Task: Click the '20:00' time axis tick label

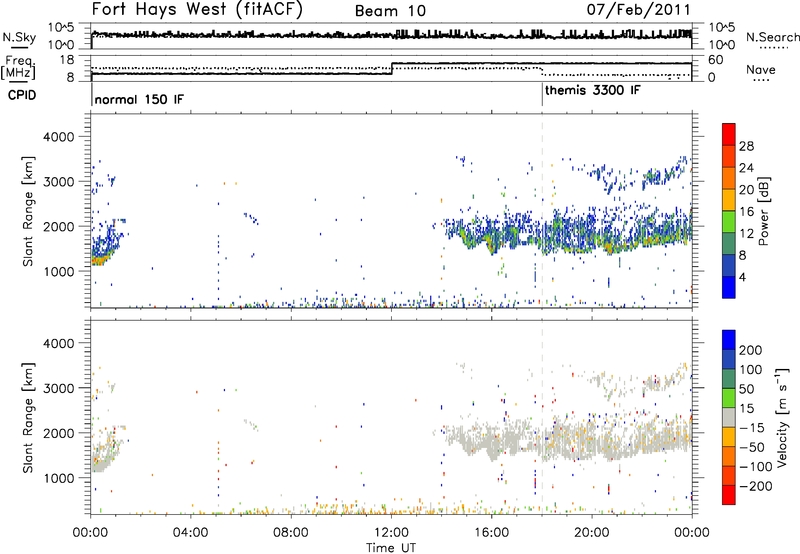Action: pyautogui.click(x=592, y=533)
